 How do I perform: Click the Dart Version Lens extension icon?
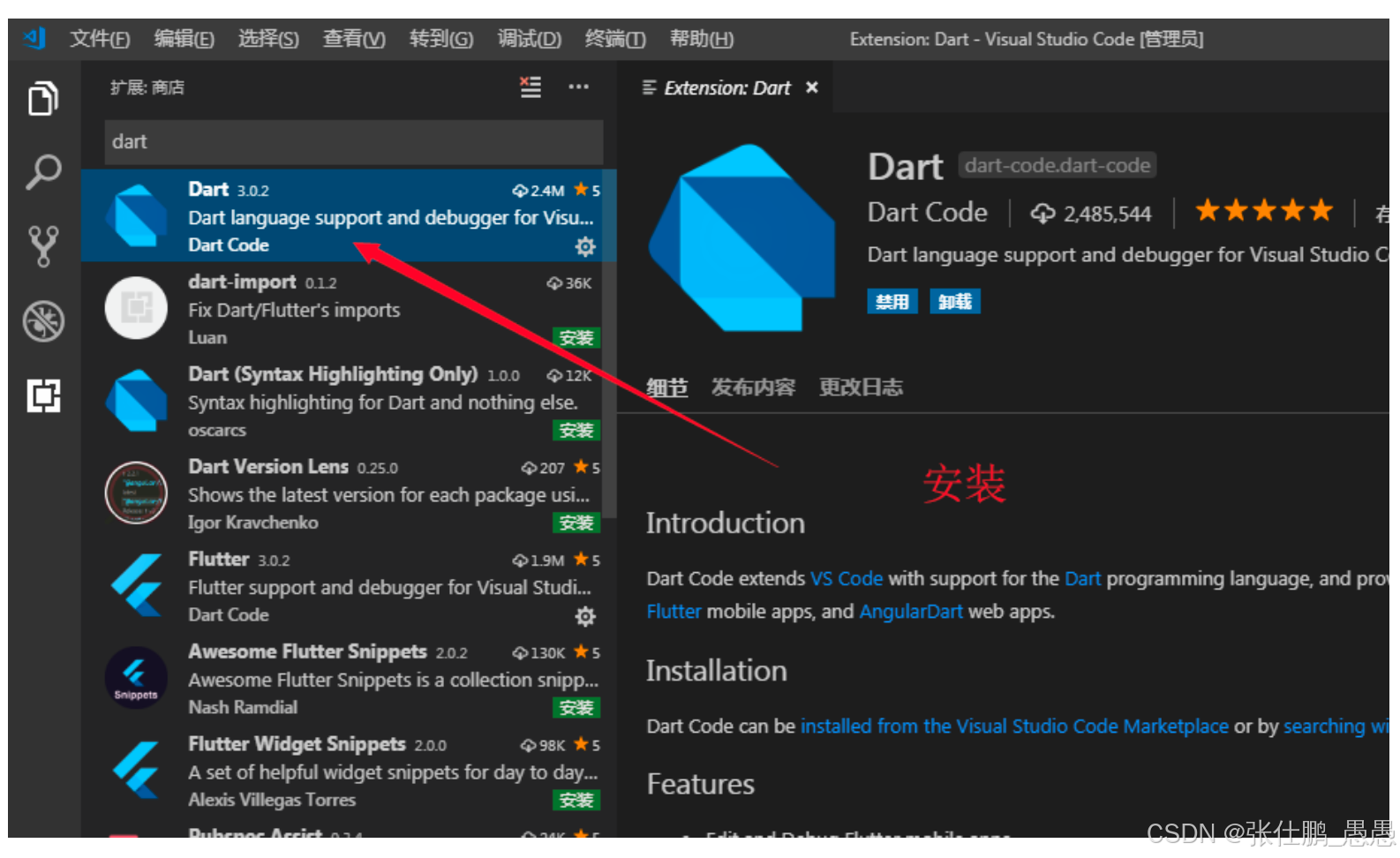coord(136,493)
